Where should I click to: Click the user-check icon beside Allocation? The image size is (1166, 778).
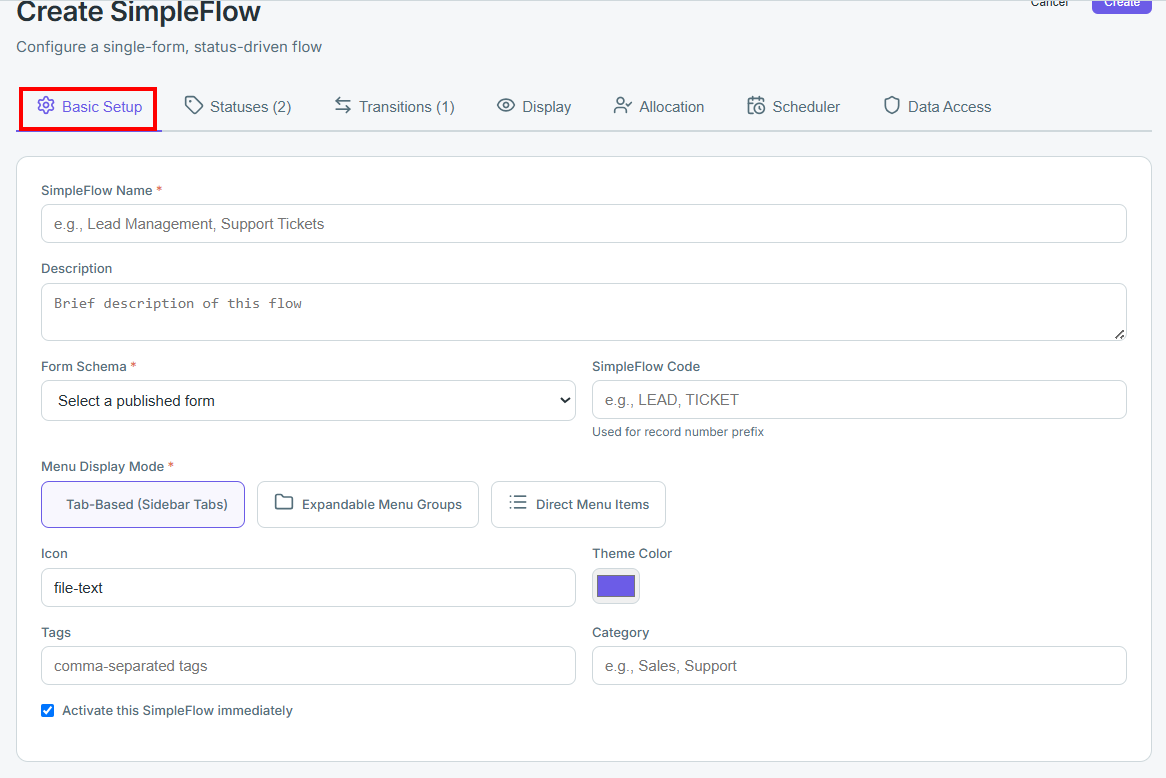pyautogui.click(x=622, y=106)
